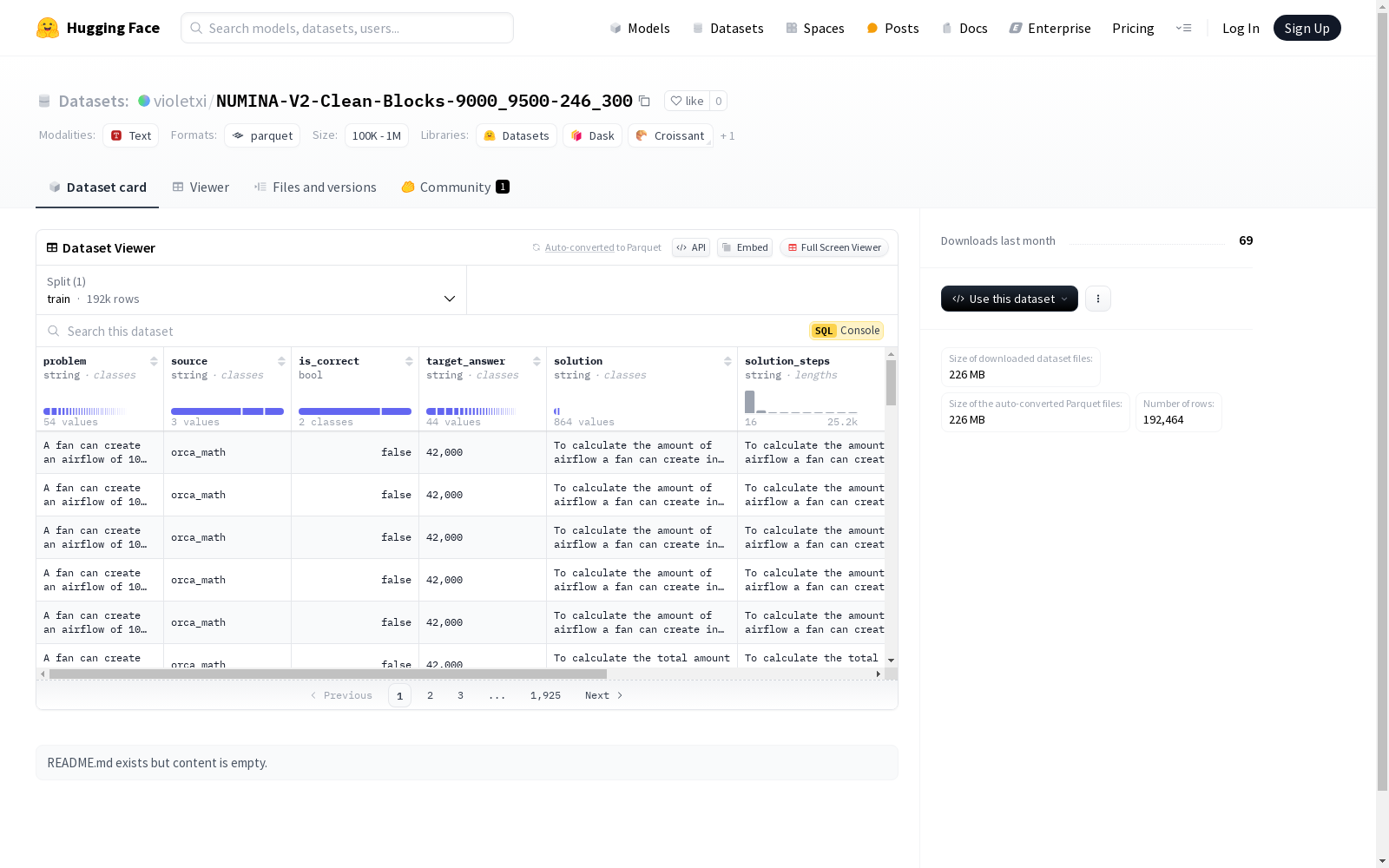1389x868 pixels.
Task: Click the parquet format tag
Action: (262, 135)
